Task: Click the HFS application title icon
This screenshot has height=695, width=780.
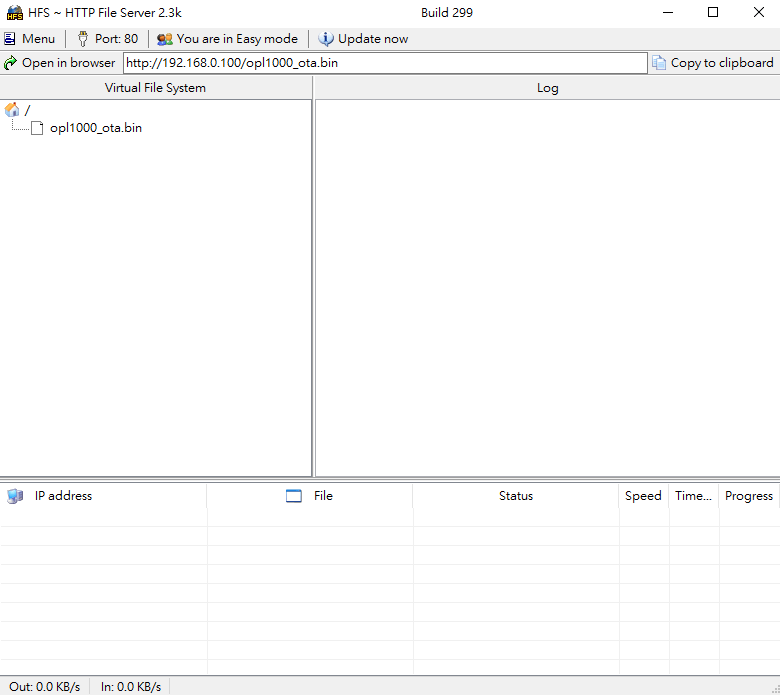Action: [x=15, y=13]
